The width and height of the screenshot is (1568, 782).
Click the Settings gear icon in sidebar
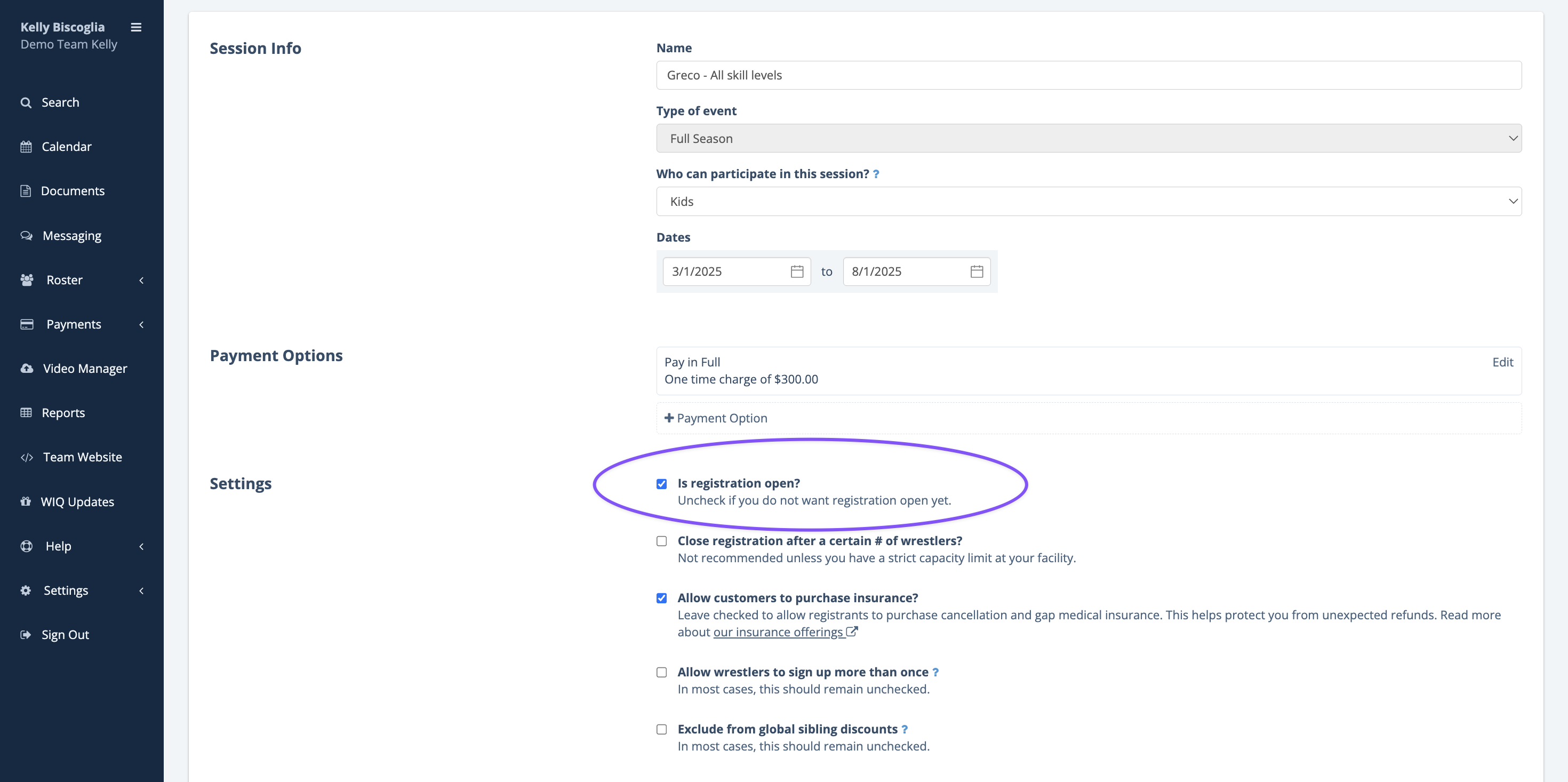[26, 591]
